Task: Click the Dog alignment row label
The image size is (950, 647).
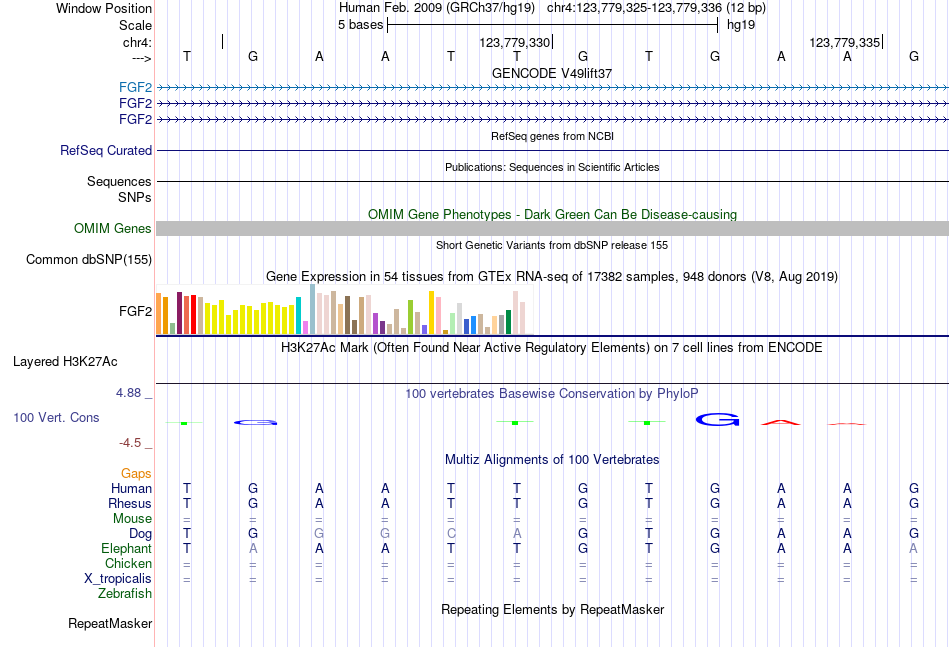Action: [x=141, y=534]
